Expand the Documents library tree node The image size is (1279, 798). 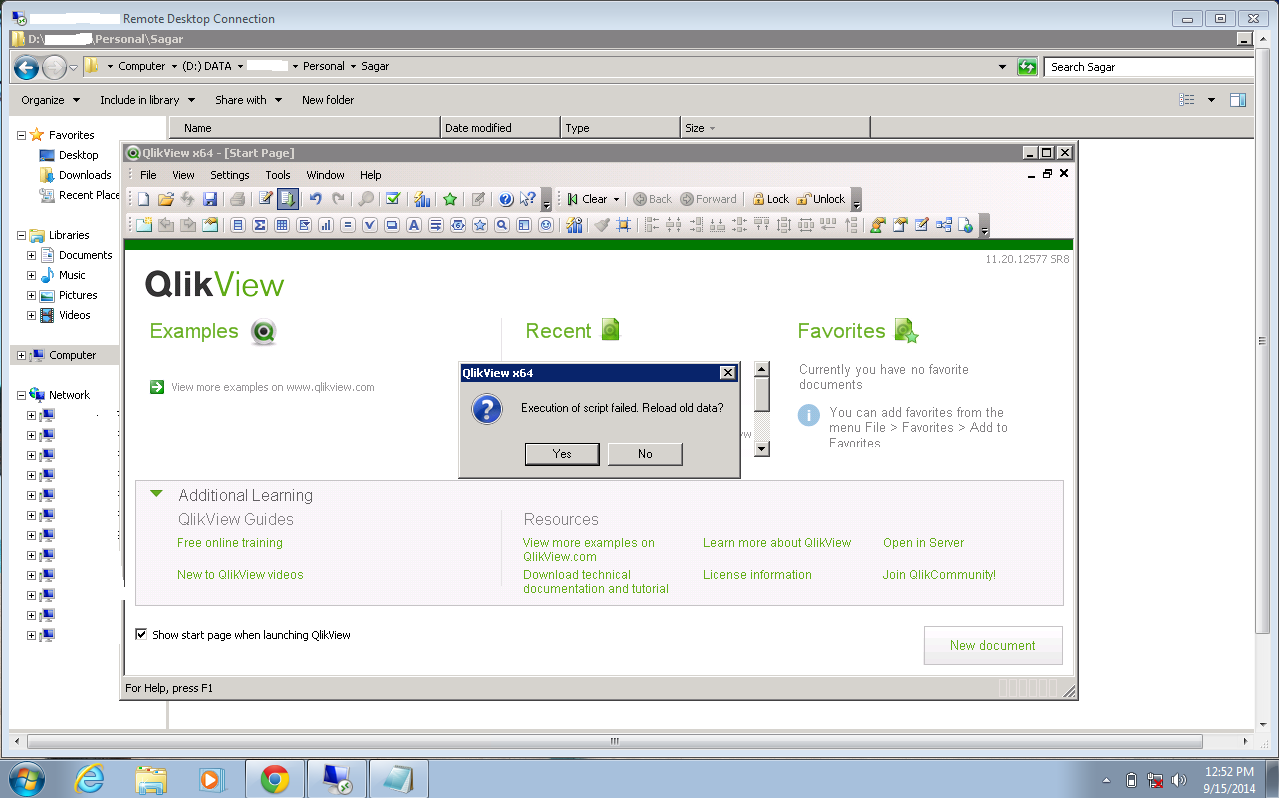pyautogui.click(x=31, y=255)
